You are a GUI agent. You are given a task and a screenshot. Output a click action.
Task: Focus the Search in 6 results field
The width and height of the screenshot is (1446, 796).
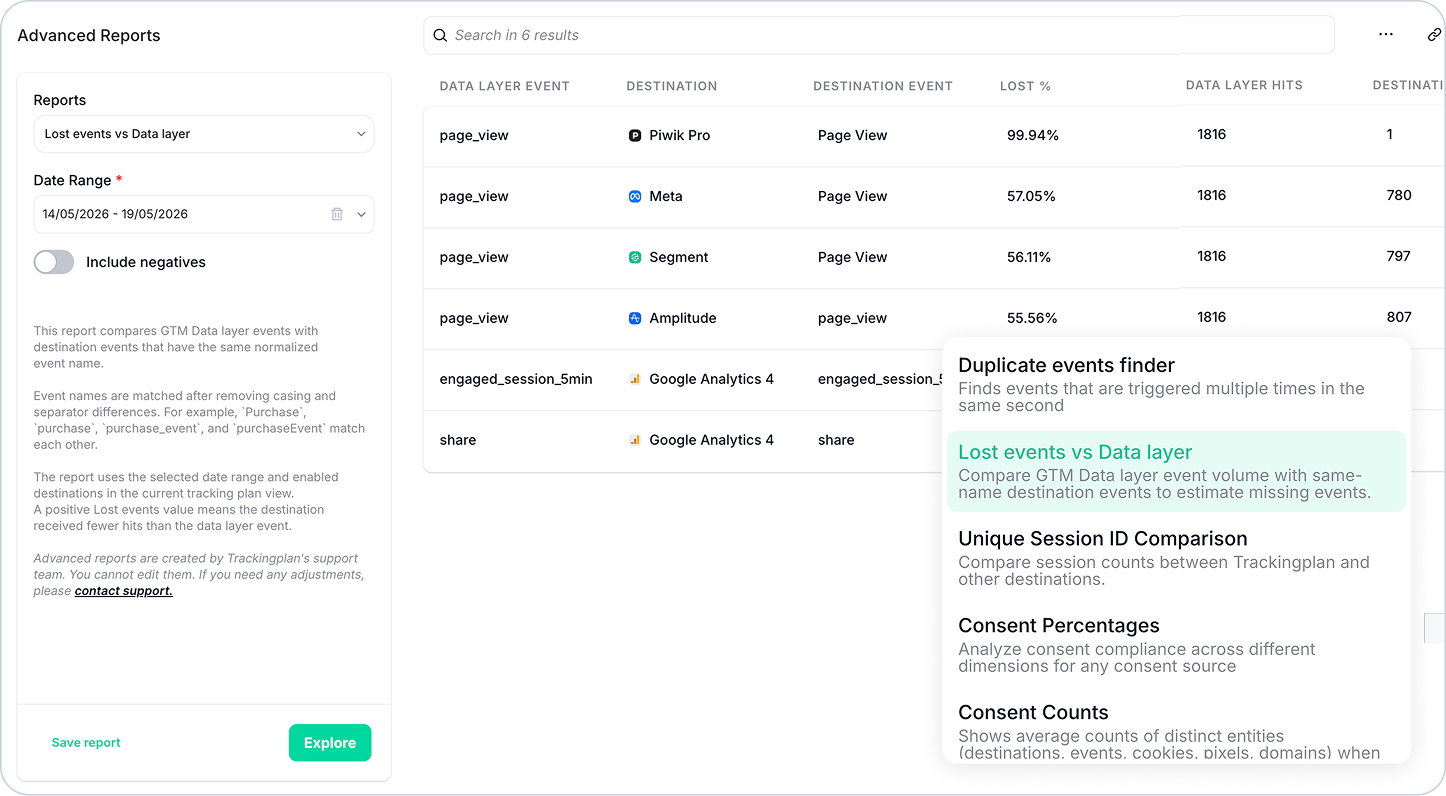point(879,35)
